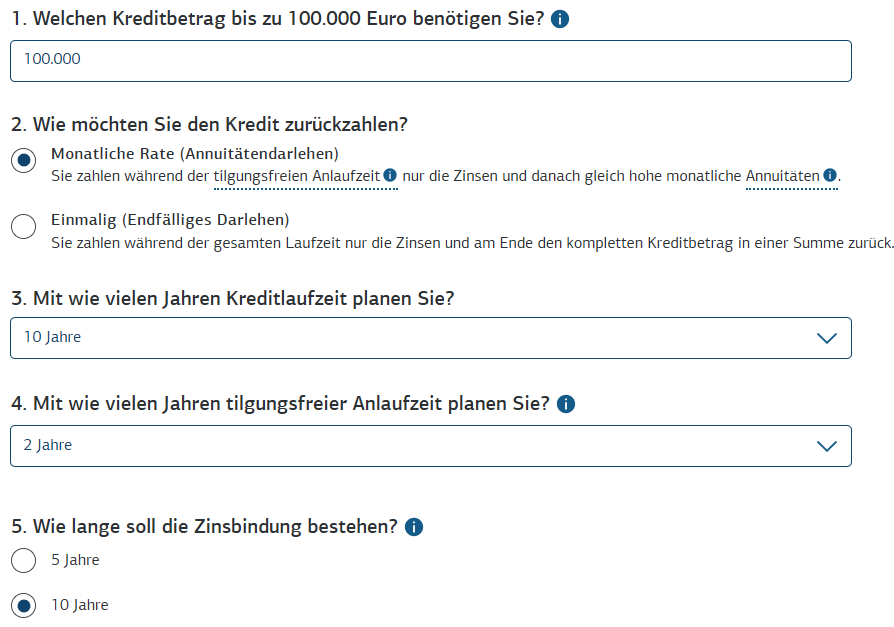Viewport: 894px width, 627px height.
Task: Click the Kreditbetrag input field with 100.000
Action: [430, 60]
